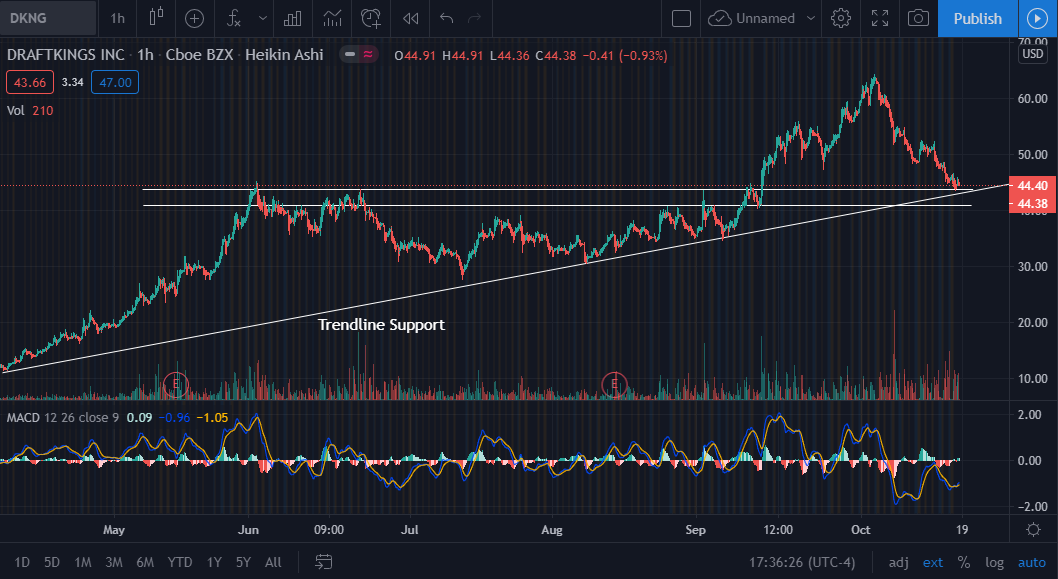Select the 3M date range

[x=114, y=562]
